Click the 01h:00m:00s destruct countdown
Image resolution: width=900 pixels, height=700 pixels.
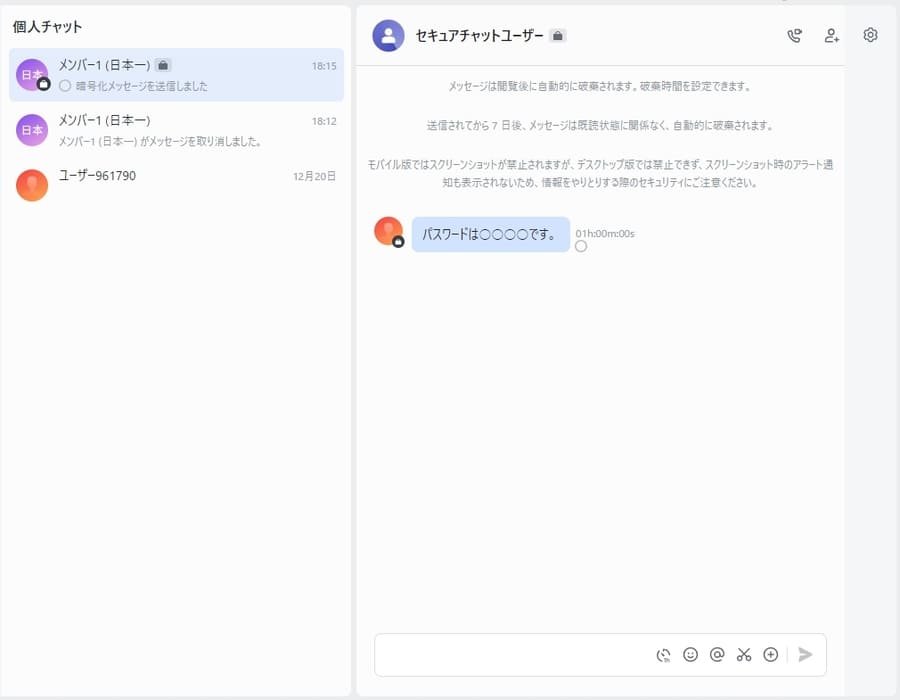coord(605,234)
